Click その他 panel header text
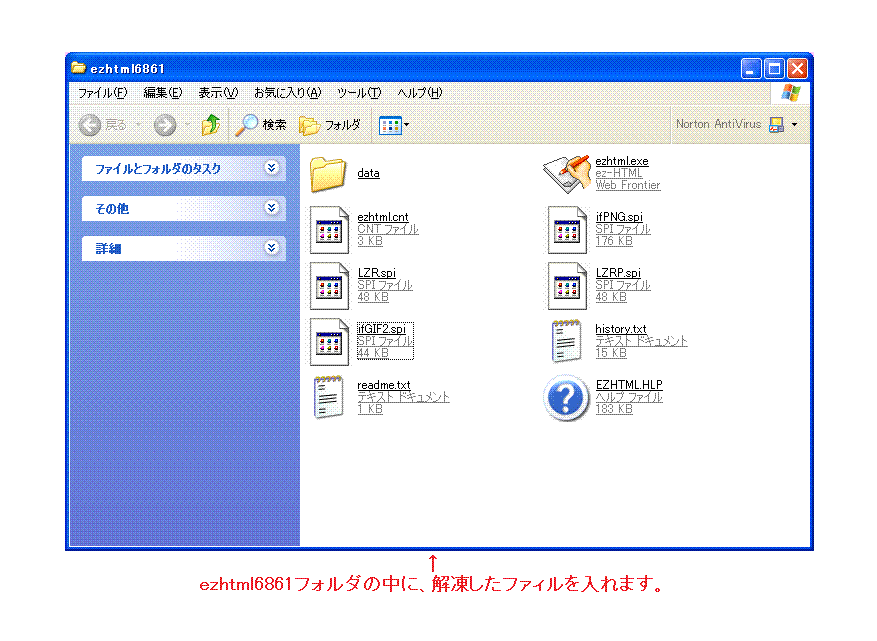Viewport: 877px width, 641px height. point(112,209)
